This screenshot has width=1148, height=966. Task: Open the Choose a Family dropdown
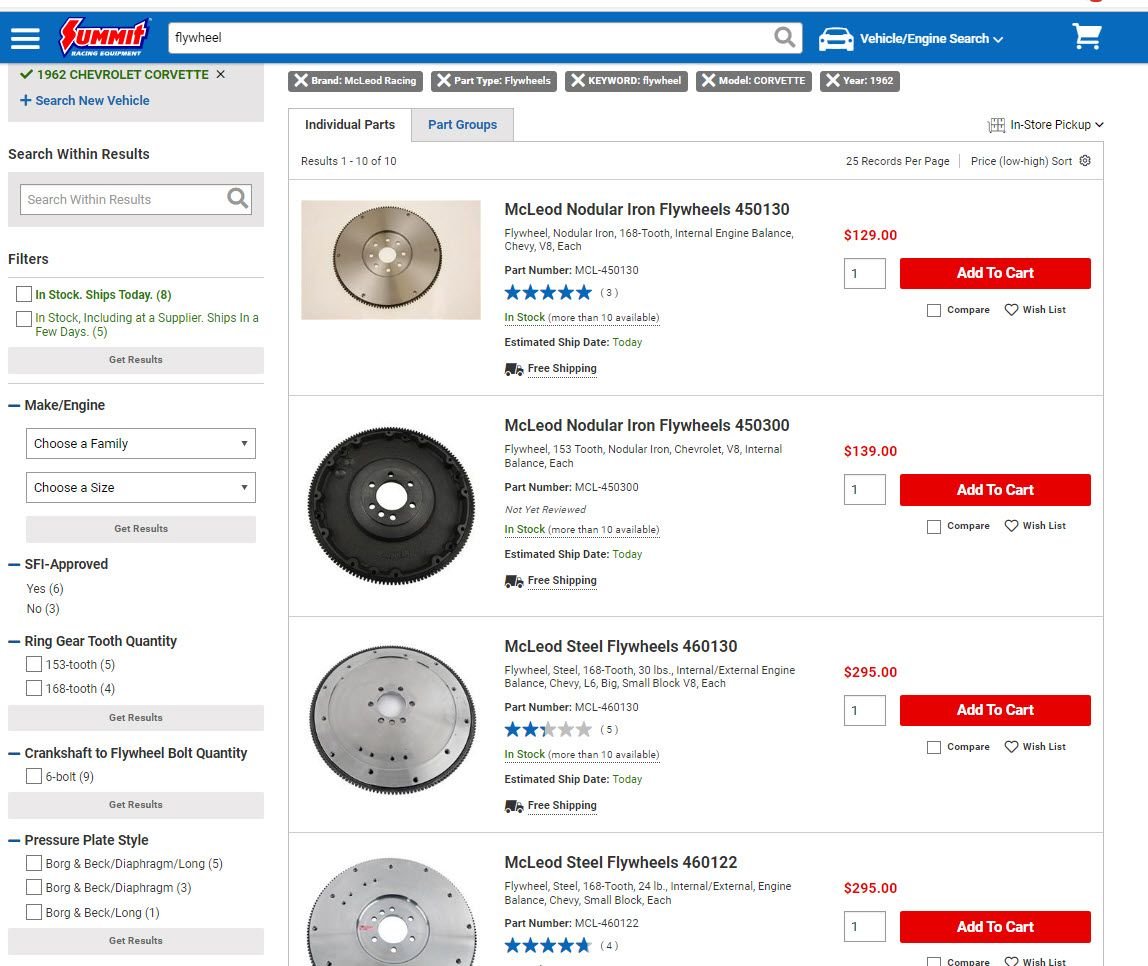tap(140, 444)
